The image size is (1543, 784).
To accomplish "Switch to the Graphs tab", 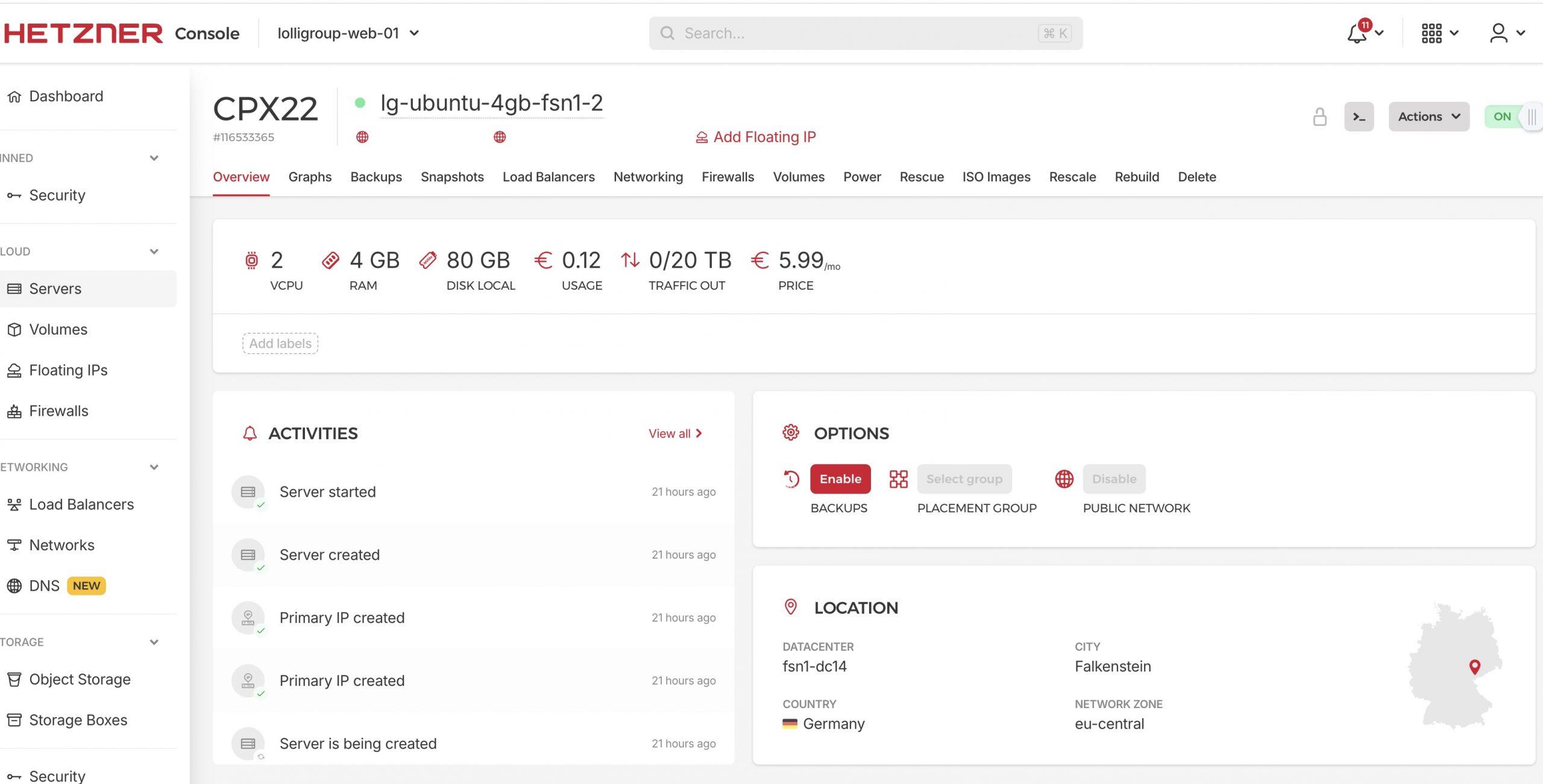I will 310,177.
